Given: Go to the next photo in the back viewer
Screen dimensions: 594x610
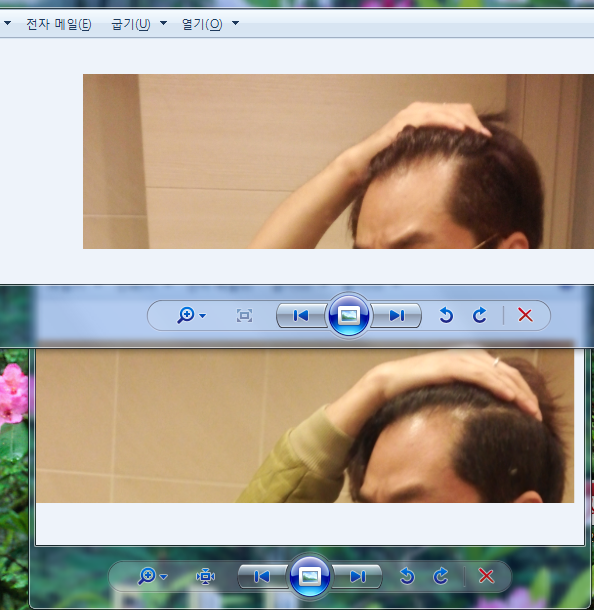Looking at the screenshot, I should pyautogui.click(x=357, y=576).
